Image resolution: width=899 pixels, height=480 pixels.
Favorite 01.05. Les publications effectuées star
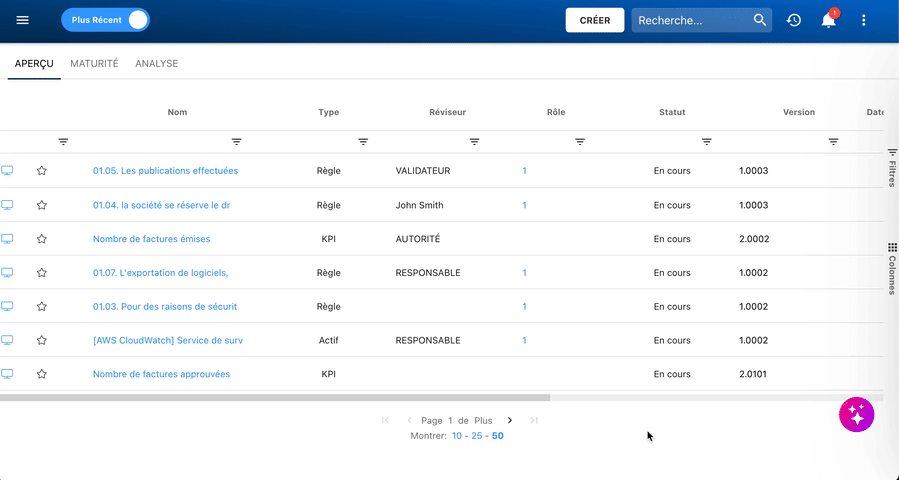[x=41, y=171]
